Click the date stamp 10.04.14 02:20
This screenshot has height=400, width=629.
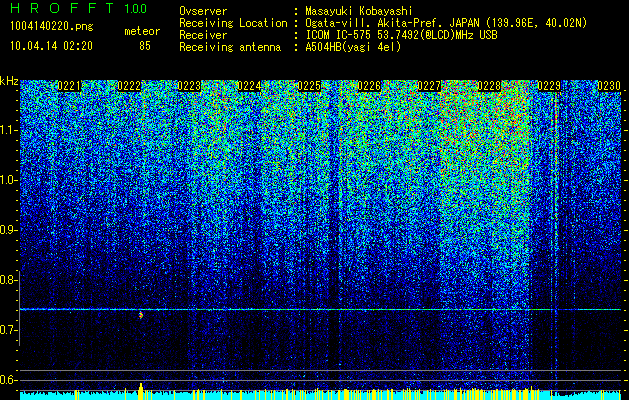point(51,46)
